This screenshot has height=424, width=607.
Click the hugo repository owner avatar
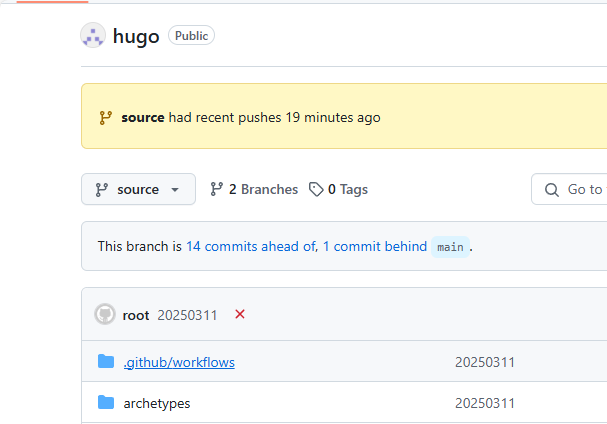(93, 35)
